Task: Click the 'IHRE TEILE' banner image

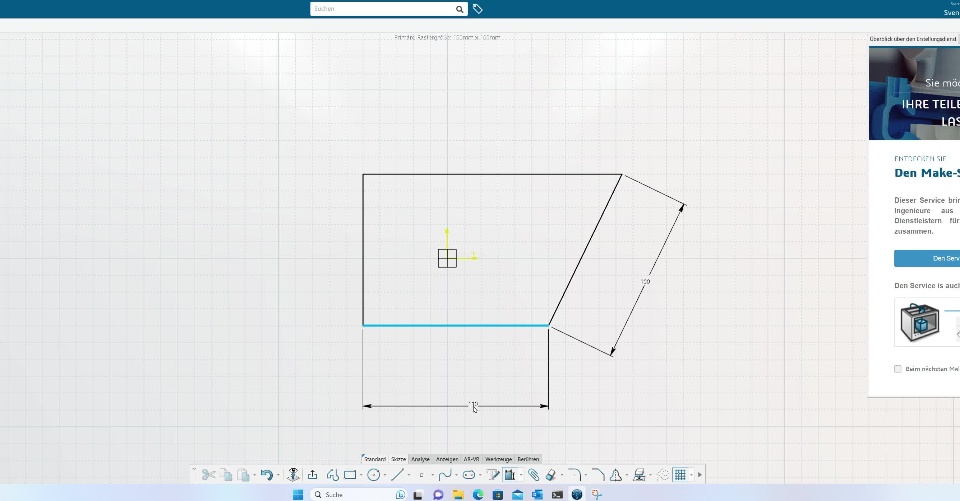Action: click(915, 93)
